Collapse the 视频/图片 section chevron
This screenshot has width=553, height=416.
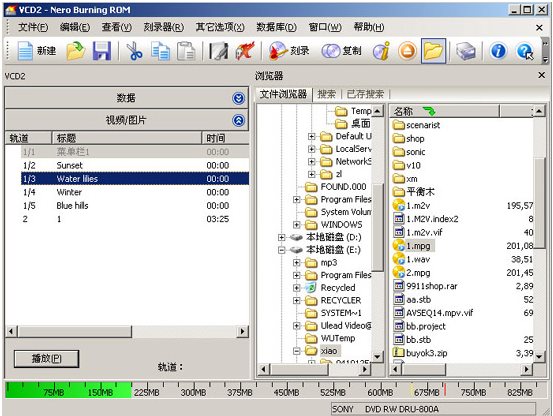239,121
